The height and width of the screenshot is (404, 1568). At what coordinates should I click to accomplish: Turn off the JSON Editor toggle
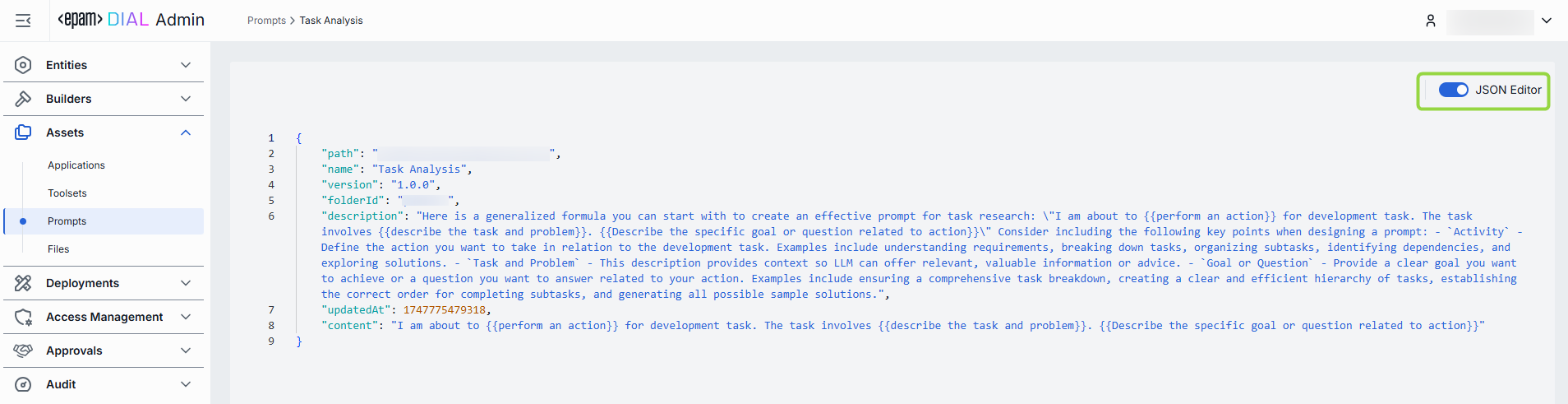1453,90
